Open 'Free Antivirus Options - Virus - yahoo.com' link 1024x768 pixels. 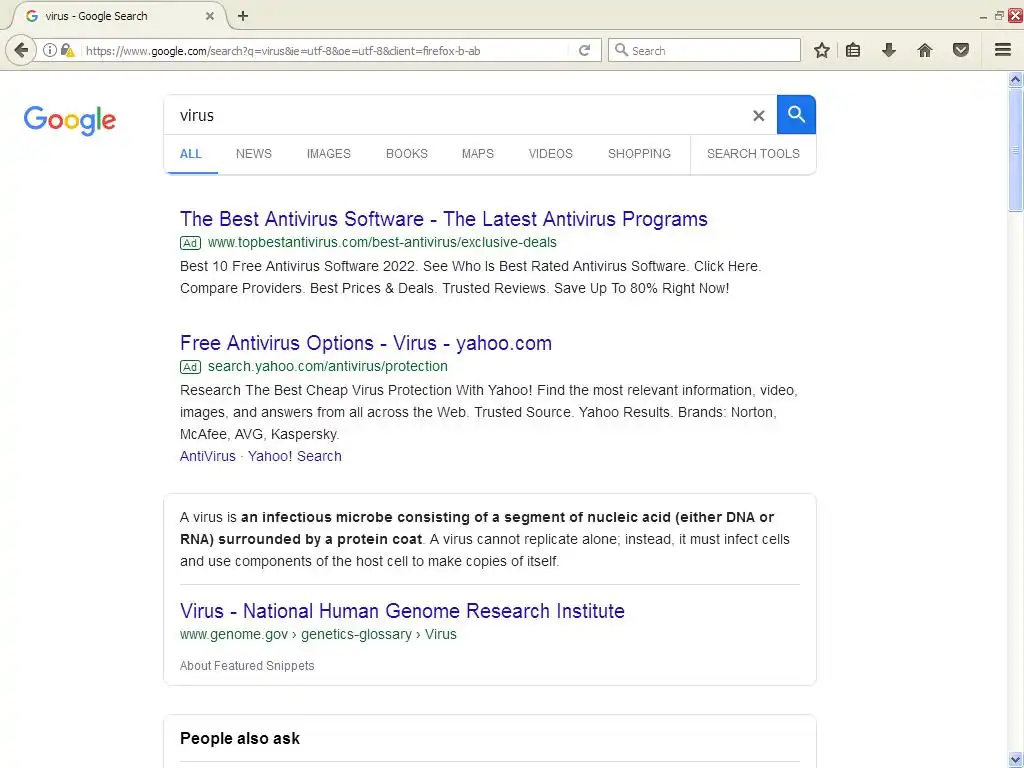tap(366, 343)
